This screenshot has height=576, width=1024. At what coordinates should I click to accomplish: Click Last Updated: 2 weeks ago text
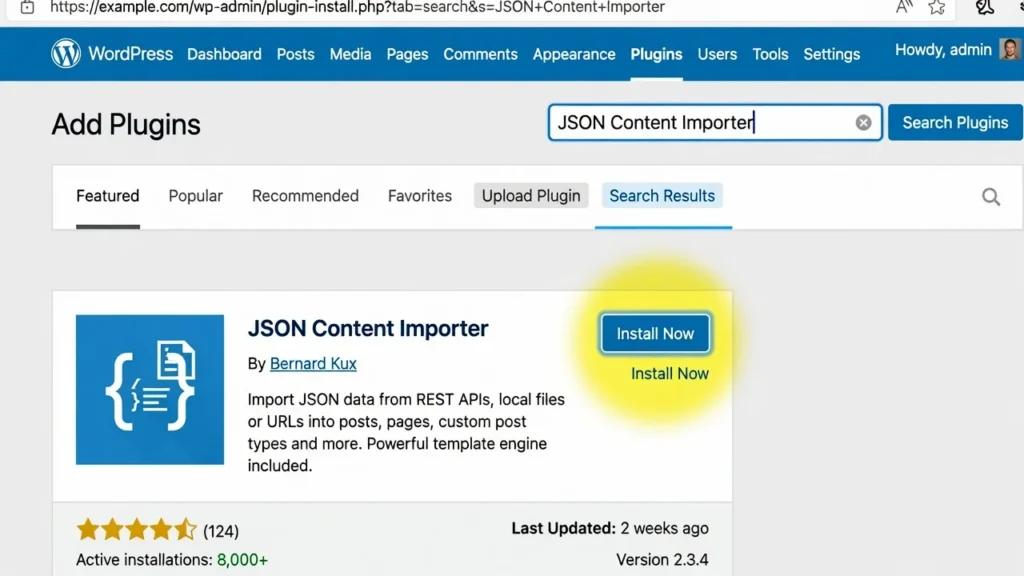610,528
